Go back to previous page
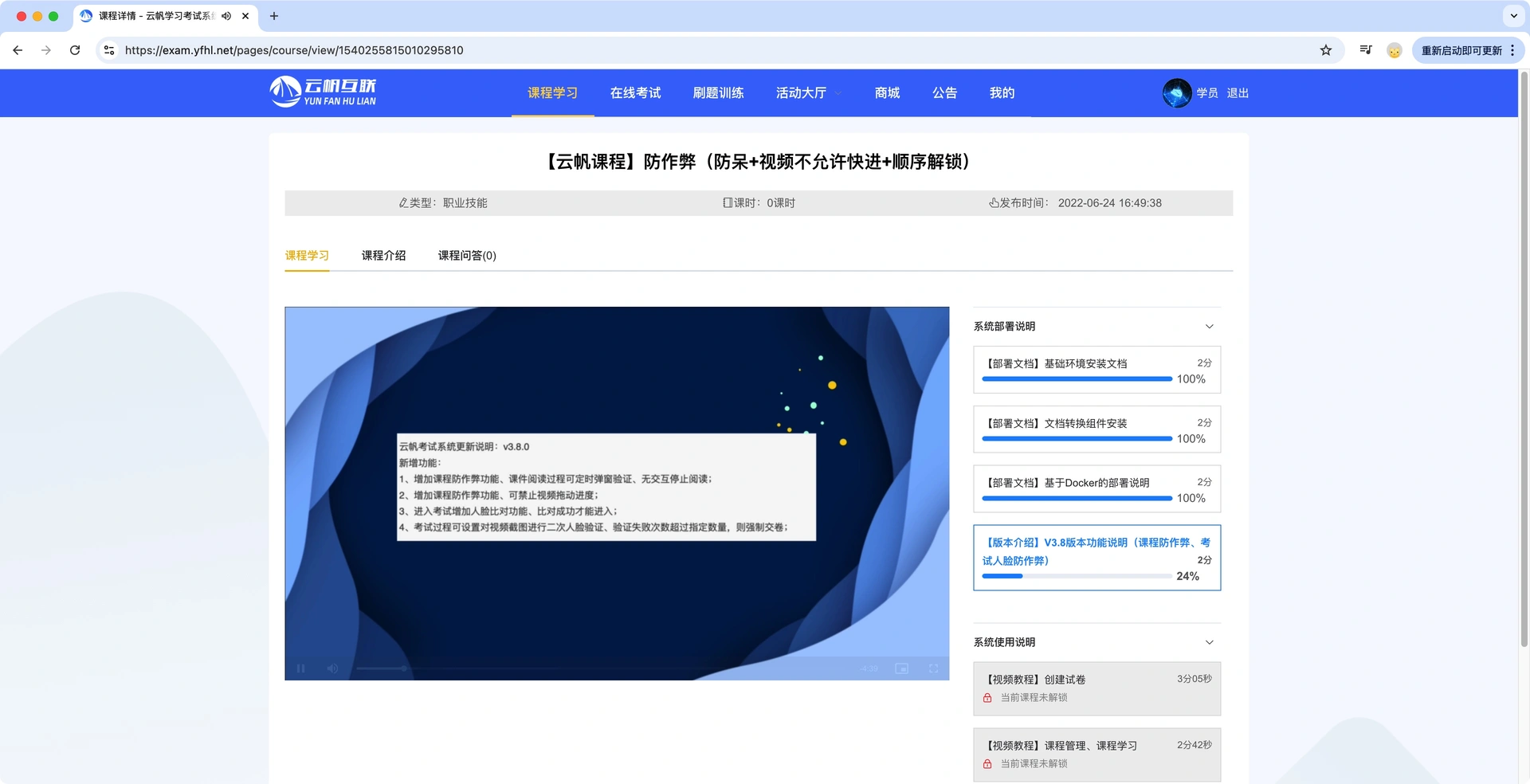Viewport: 1530px width, 784px height. coord(18,50)
